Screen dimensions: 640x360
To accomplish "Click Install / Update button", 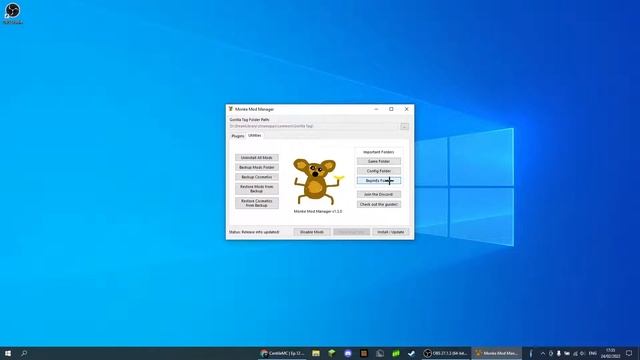I will click(391, 232).
